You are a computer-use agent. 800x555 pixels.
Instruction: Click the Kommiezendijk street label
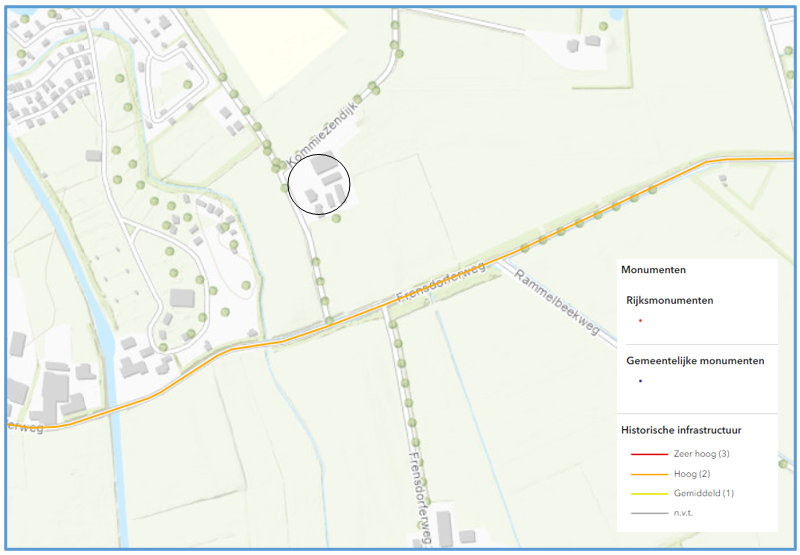click(322, 134)
